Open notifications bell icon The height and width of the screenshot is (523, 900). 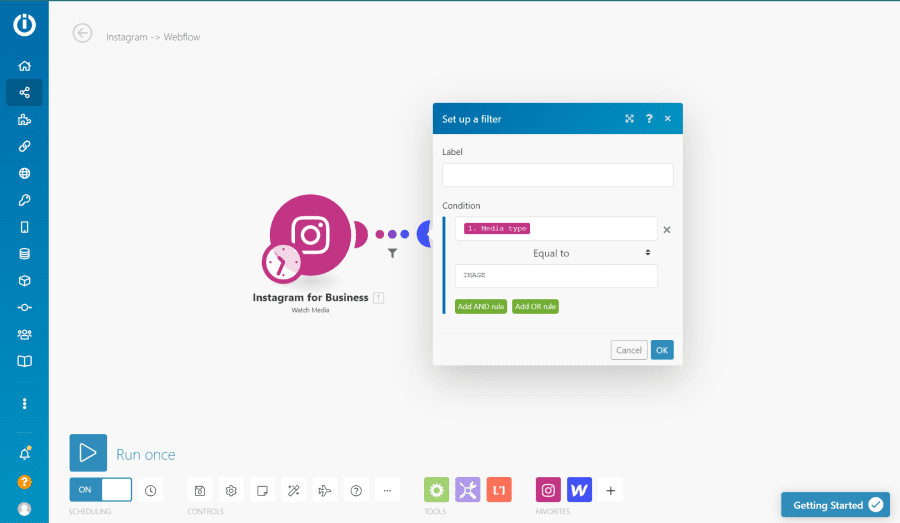point(24,454)
